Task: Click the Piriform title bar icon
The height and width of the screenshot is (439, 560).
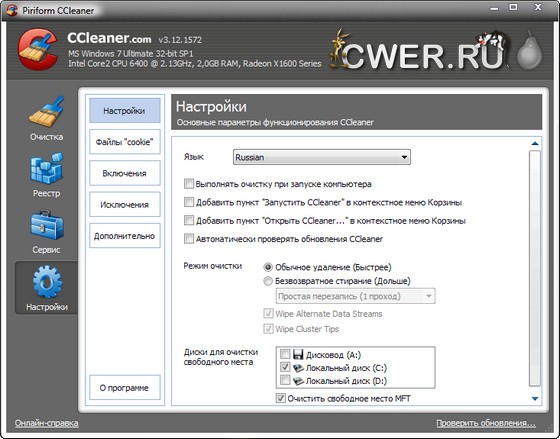Action: coord(12,10)
